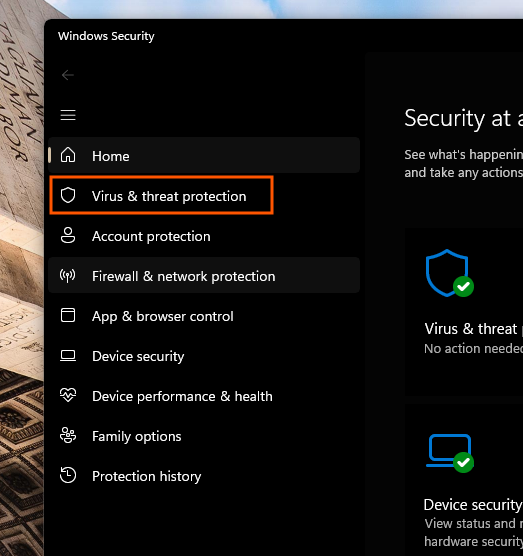The height and width of the screenshot is (556, 523).
Task: Click the Device performance heart icon
Action: pos(68,395)
